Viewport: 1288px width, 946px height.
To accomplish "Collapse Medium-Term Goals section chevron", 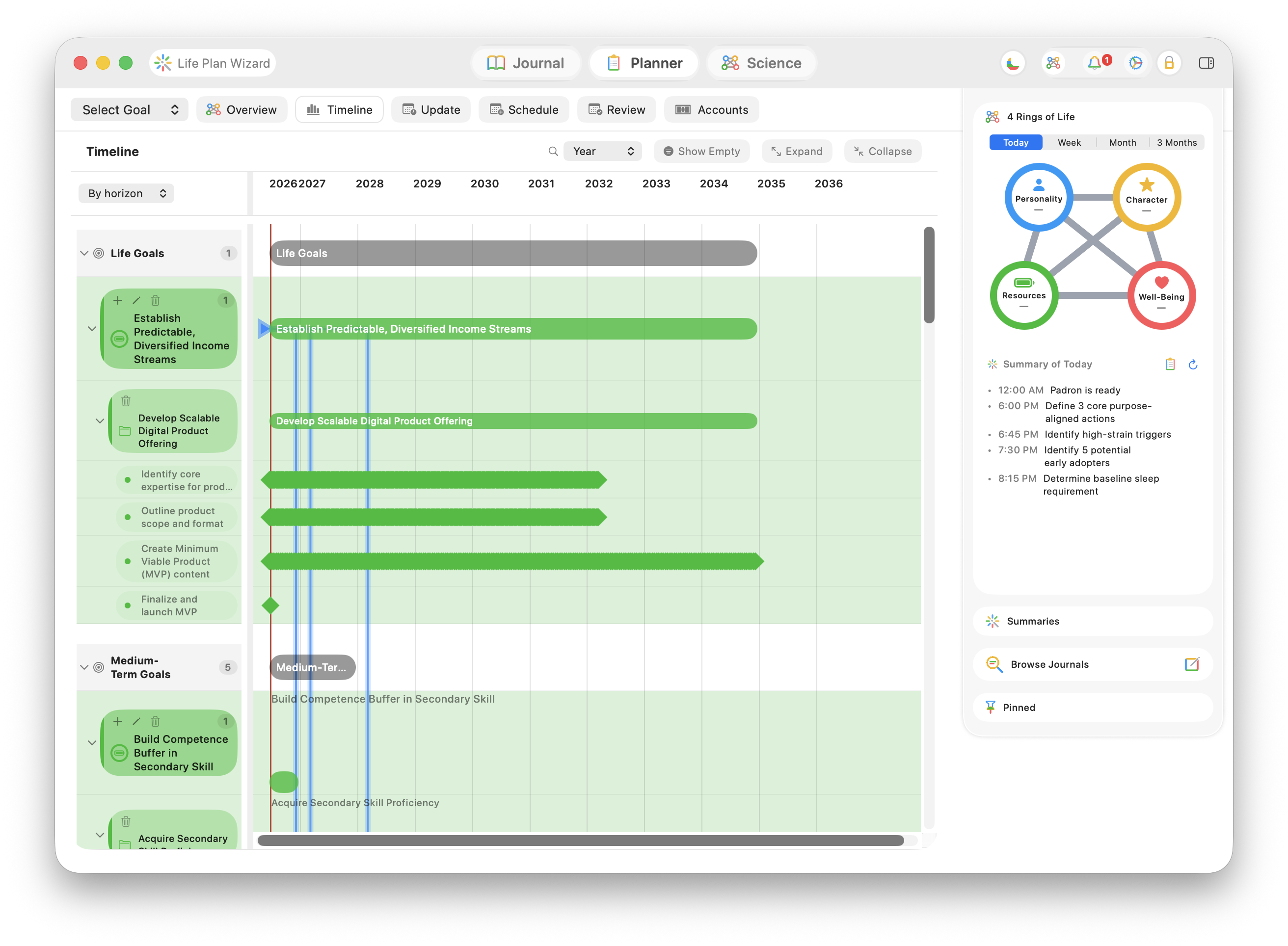I will point(84,667).
